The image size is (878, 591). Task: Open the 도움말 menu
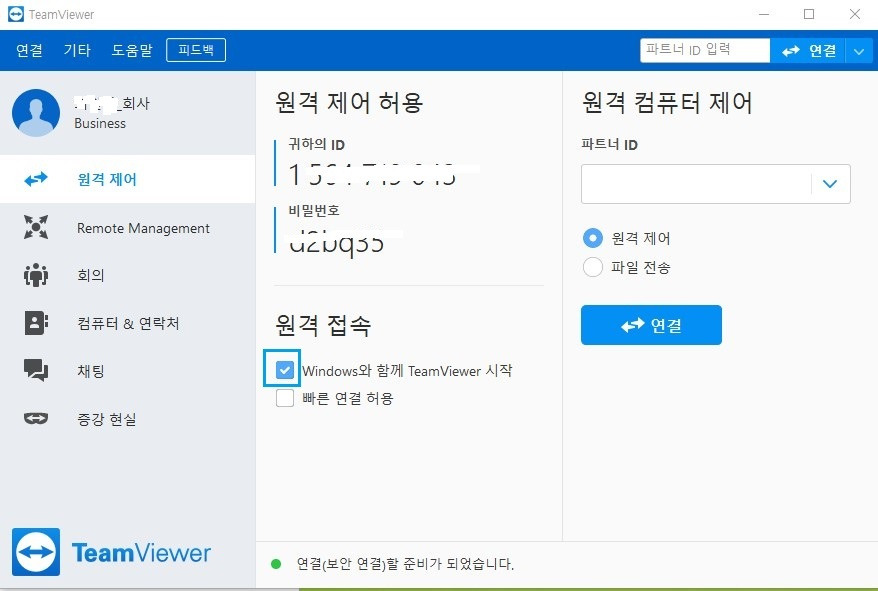132,50
